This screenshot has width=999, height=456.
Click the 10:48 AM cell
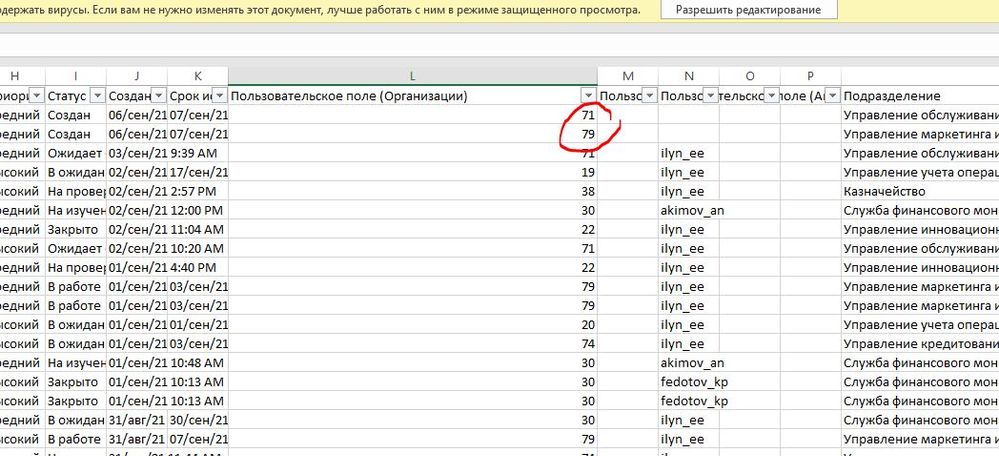click(x=198, y=363)
